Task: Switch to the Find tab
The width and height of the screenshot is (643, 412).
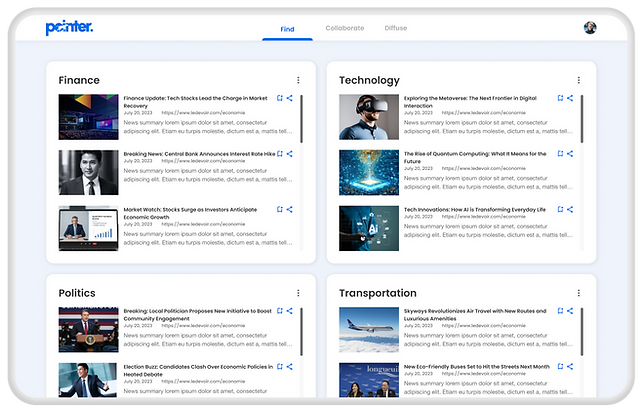Action: [287, 29]
